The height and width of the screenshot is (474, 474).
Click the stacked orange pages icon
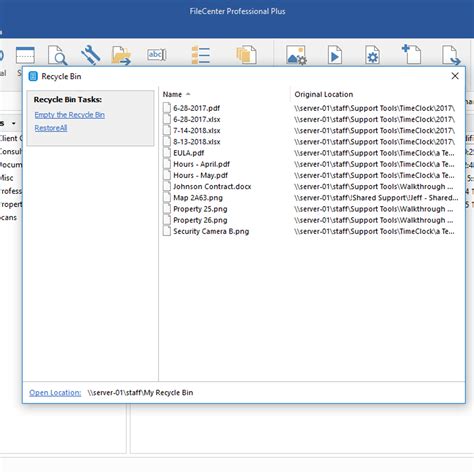[x=246, y=55]
